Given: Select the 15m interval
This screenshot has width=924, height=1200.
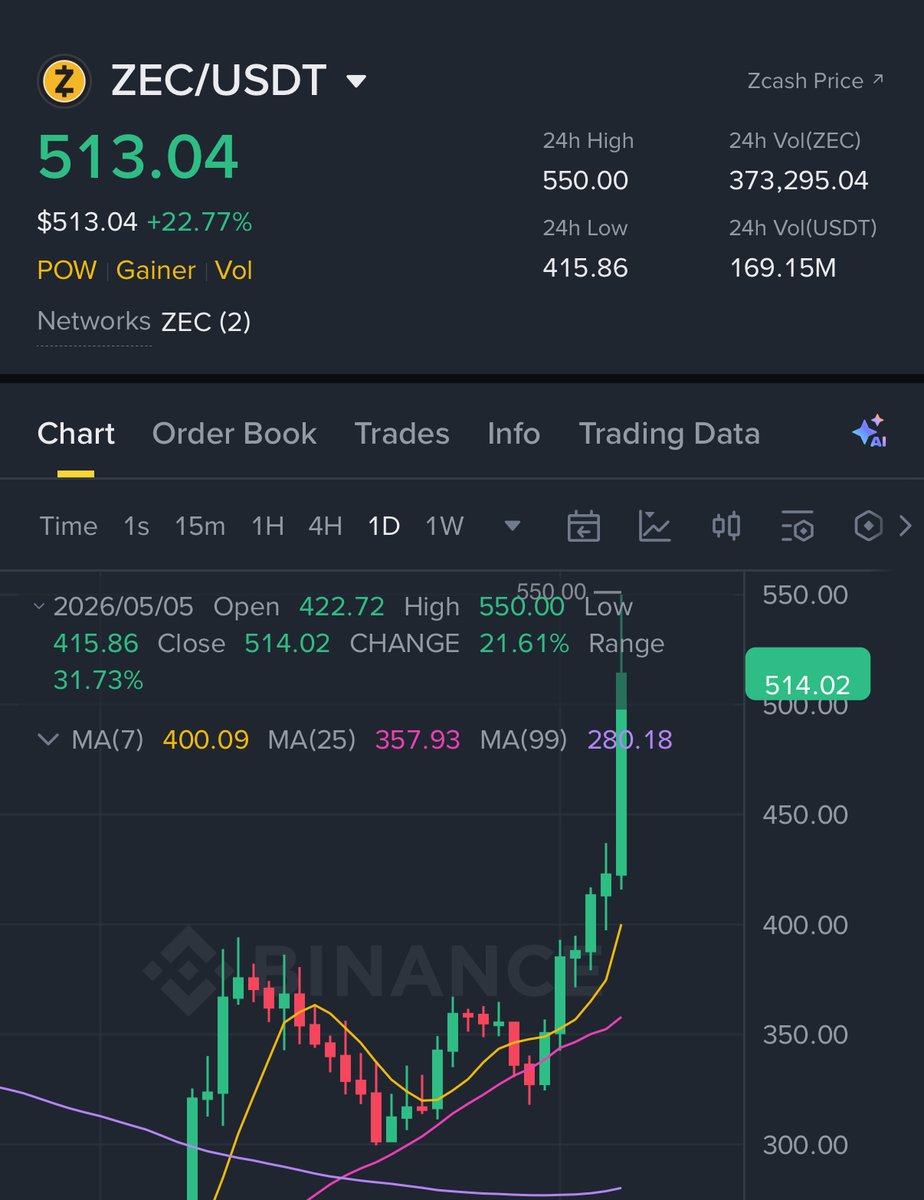Looking at the screenshot, I should click(x=200, y=526).
